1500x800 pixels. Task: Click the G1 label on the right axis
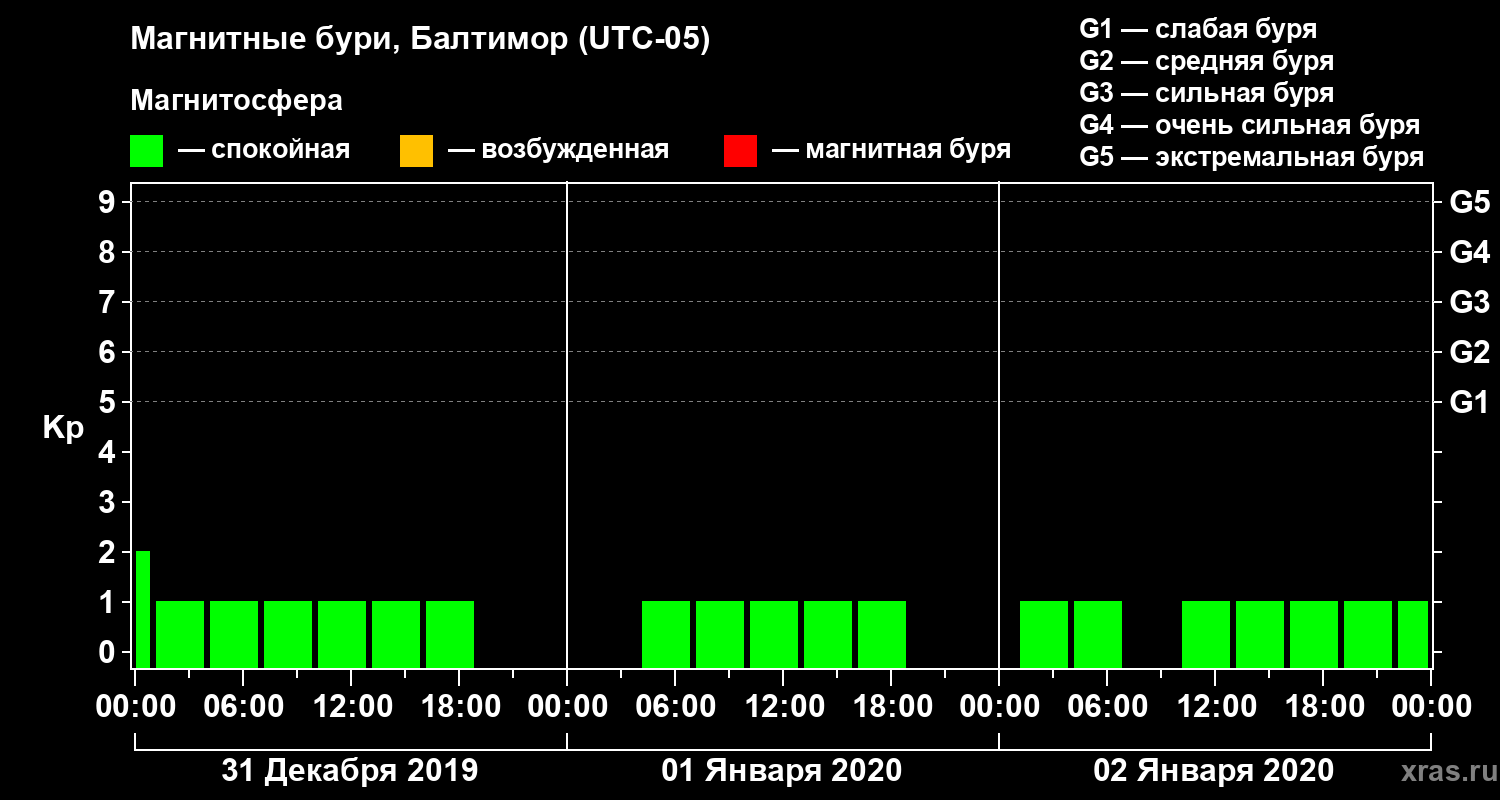coord(1469,403)
